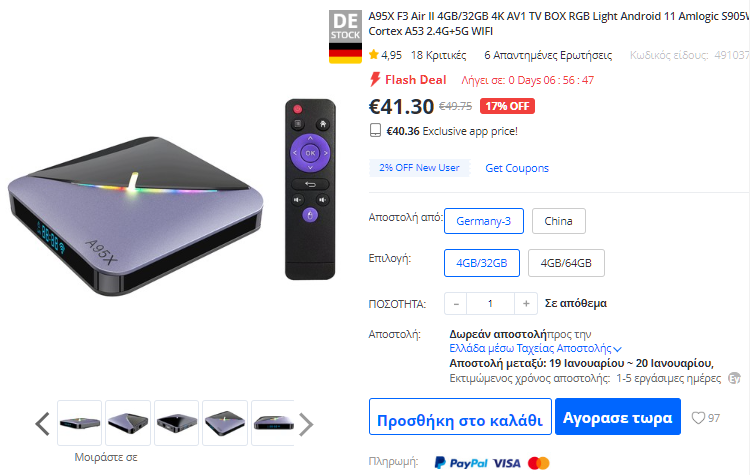Open the 18 Κριτικές reviews section
The height and width of the screenshot is (475, 750).
click(x=439, y=55)
